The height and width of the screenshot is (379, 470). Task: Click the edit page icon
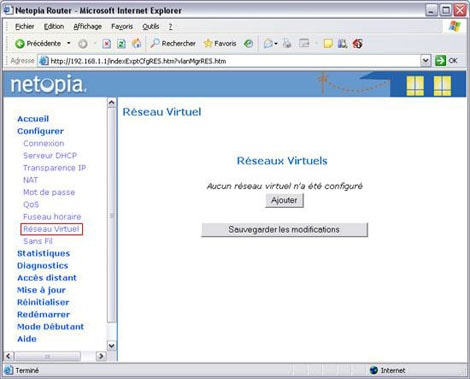(x=304, y=43)
